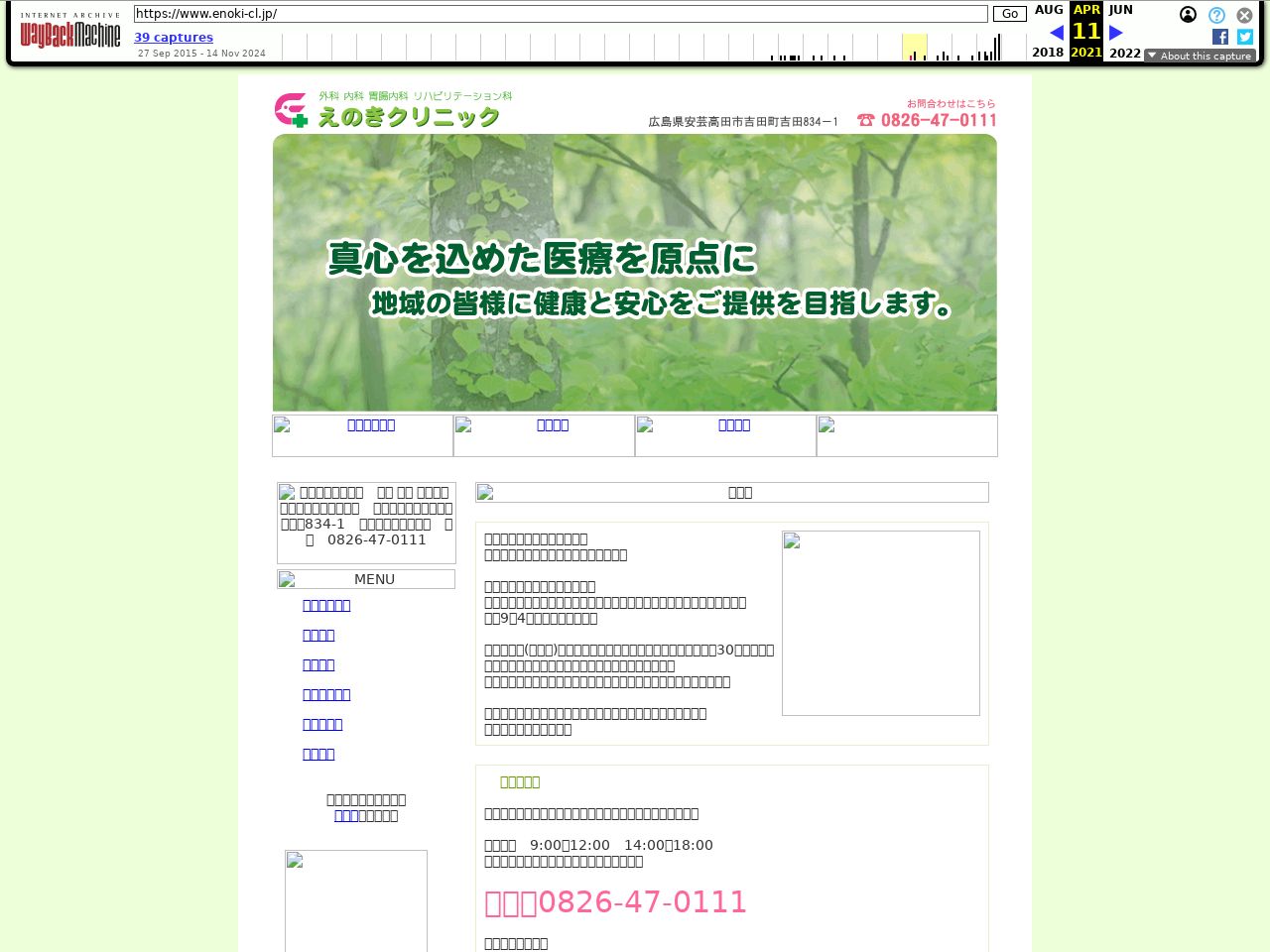
Task: Open third link under MENU heading
Action: click(318, 664)
